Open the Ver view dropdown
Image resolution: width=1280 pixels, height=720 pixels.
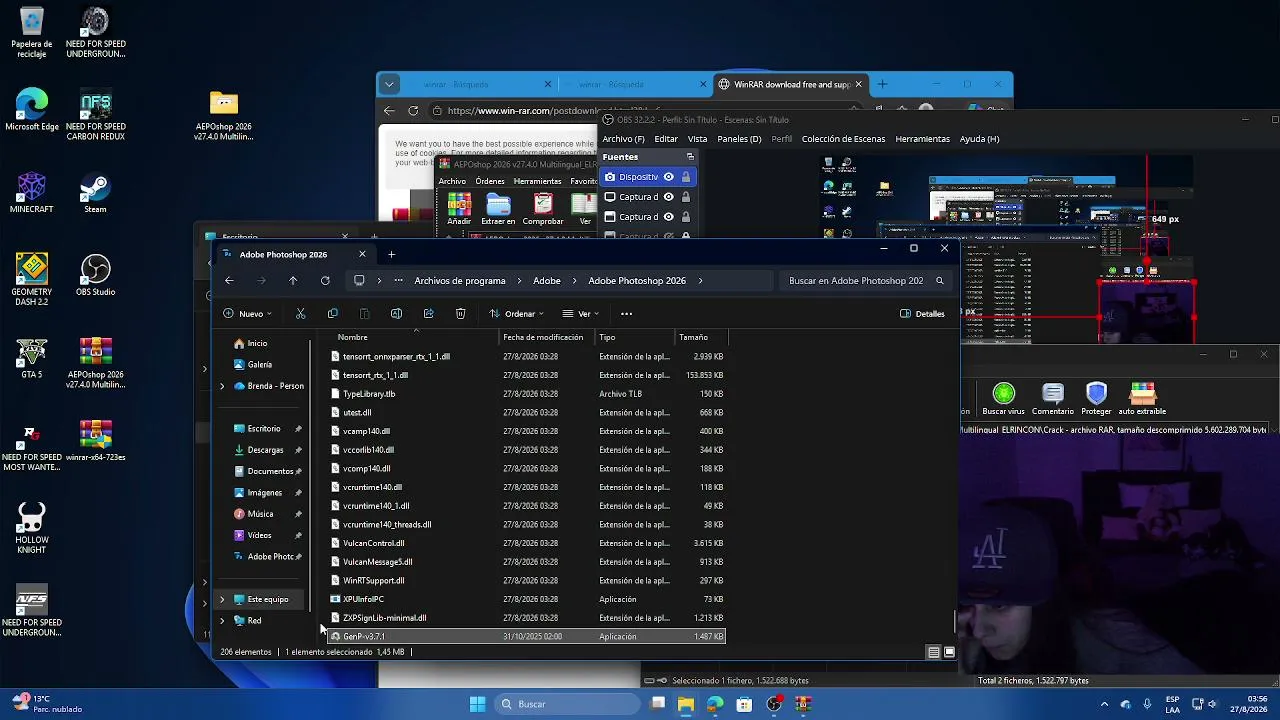581,314
